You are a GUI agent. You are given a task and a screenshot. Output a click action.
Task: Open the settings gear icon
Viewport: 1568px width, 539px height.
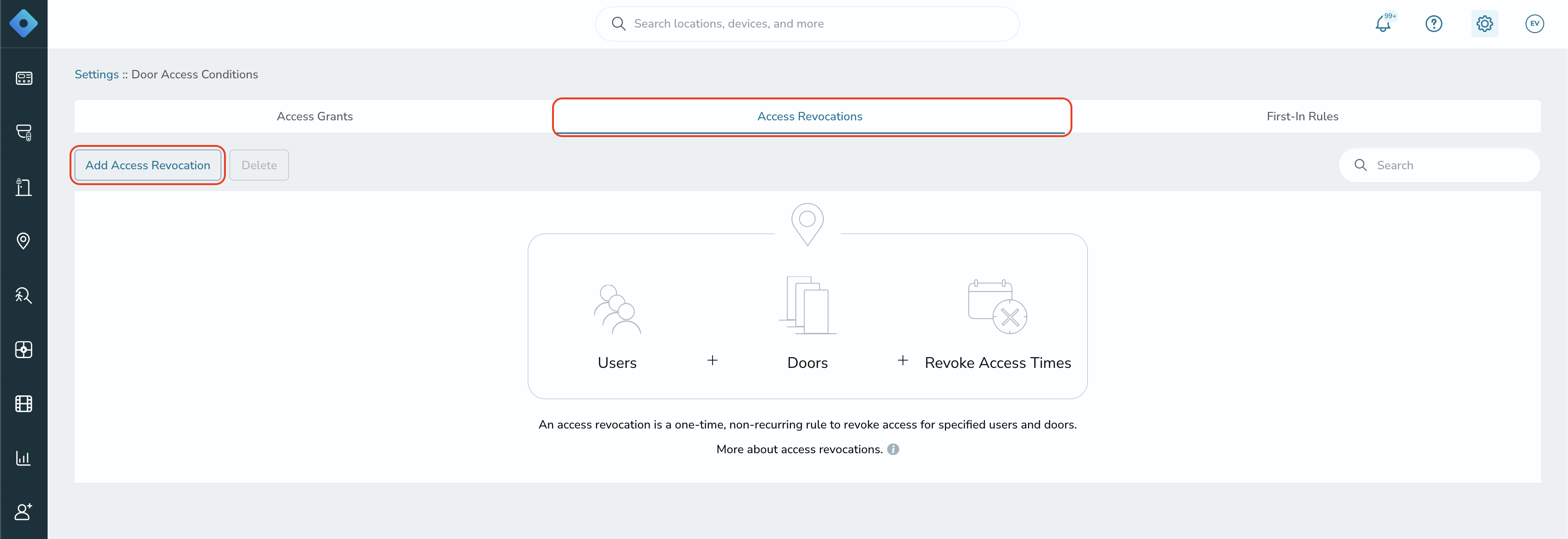pyautogui.click(x=1484, y=24)
